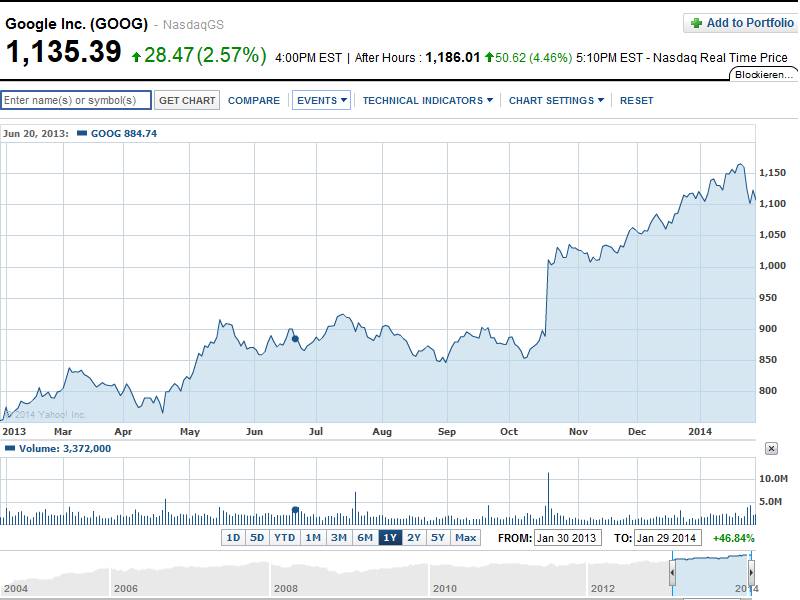Select the 6M time range tab
This screenshot has height=600, width=800.
(x=365, y=537)
